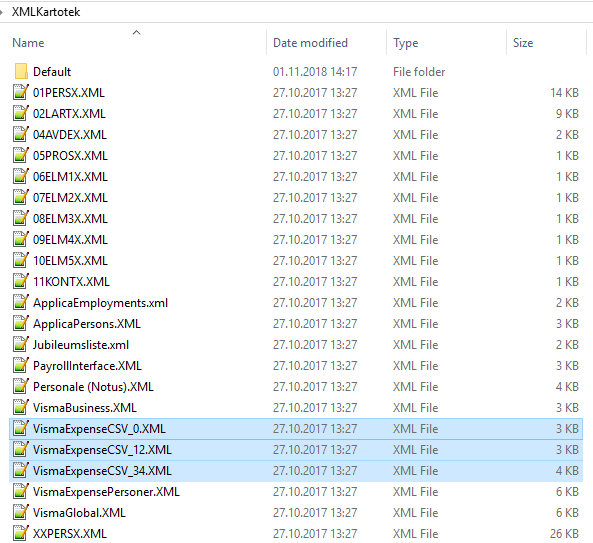Select the XXPERSX.XML file icon
The height and width of the screenshot is (543, 593).
pos(21,533)
